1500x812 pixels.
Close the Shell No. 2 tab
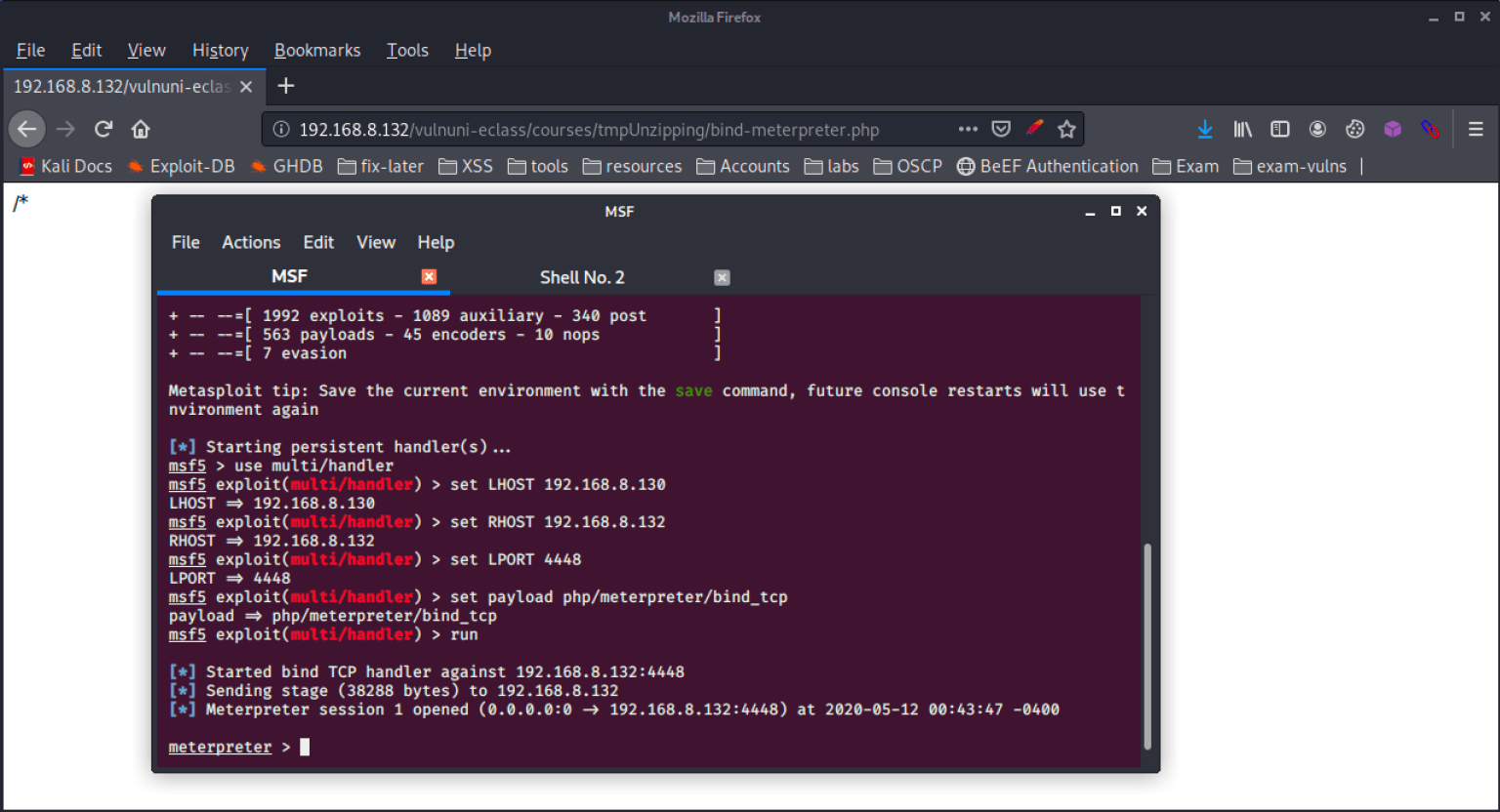722,277
